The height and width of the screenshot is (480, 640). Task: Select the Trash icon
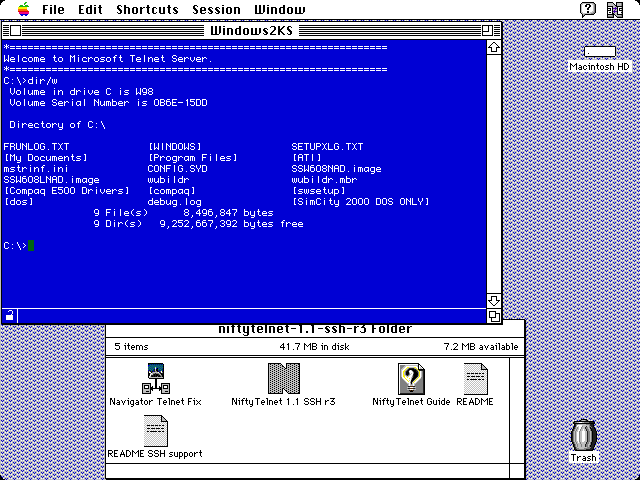click(583, 436)
